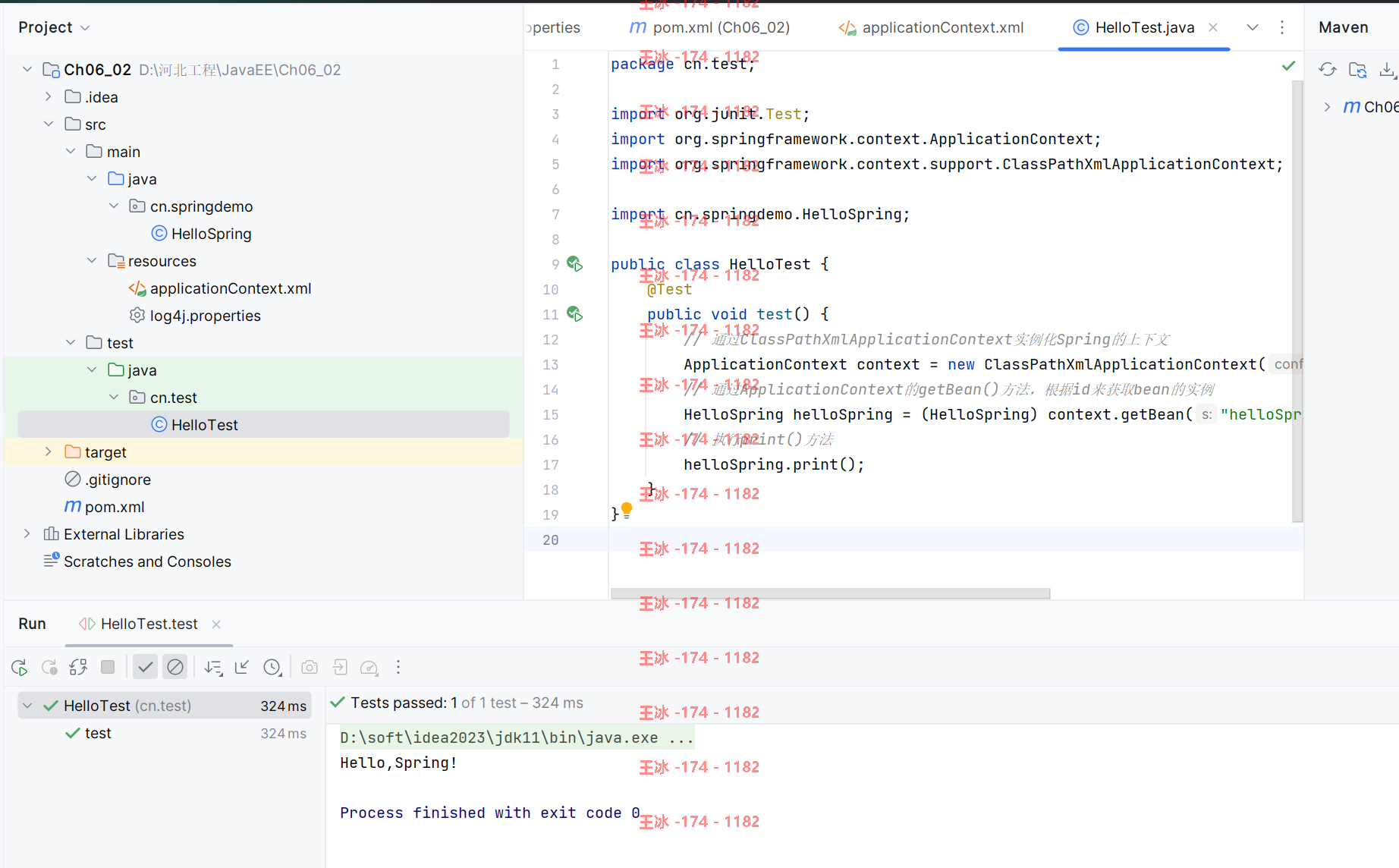
Task: Select Scratches and Consoles node
Action: click(137, 561)
